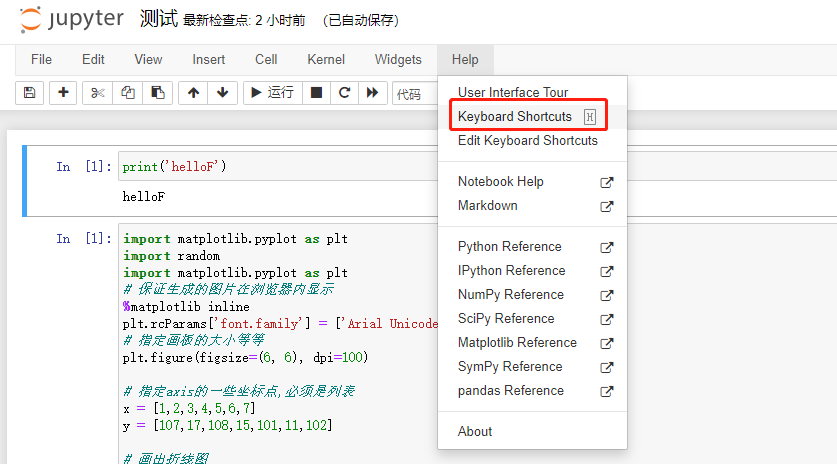
Task: Interrupt the kernel with the stop icon
Action: (317, 93)
